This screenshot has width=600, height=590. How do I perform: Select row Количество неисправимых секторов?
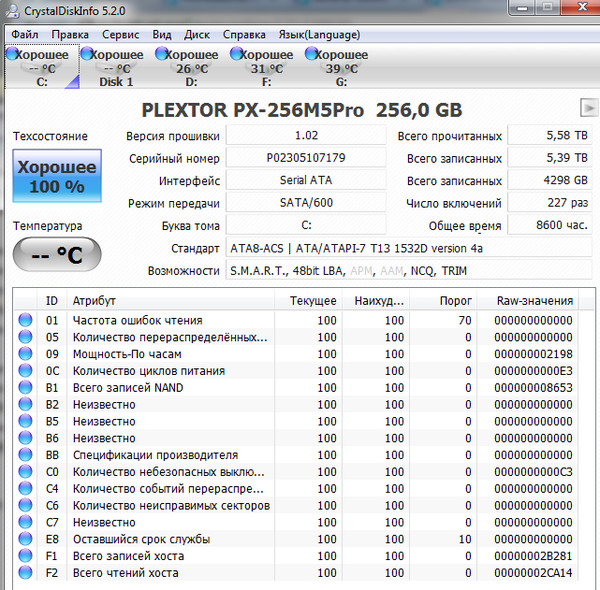(x=297, y=505)
